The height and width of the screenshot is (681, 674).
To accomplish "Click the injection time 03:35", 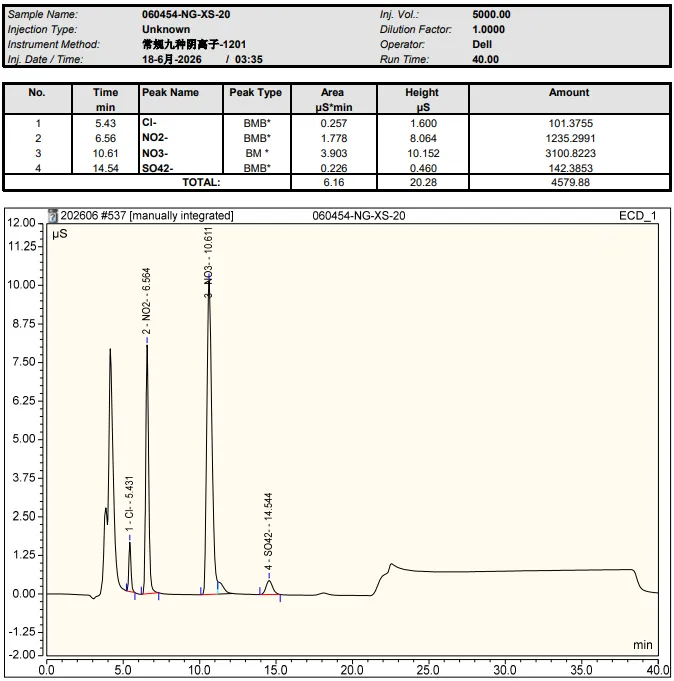I will tap(248, 60).
